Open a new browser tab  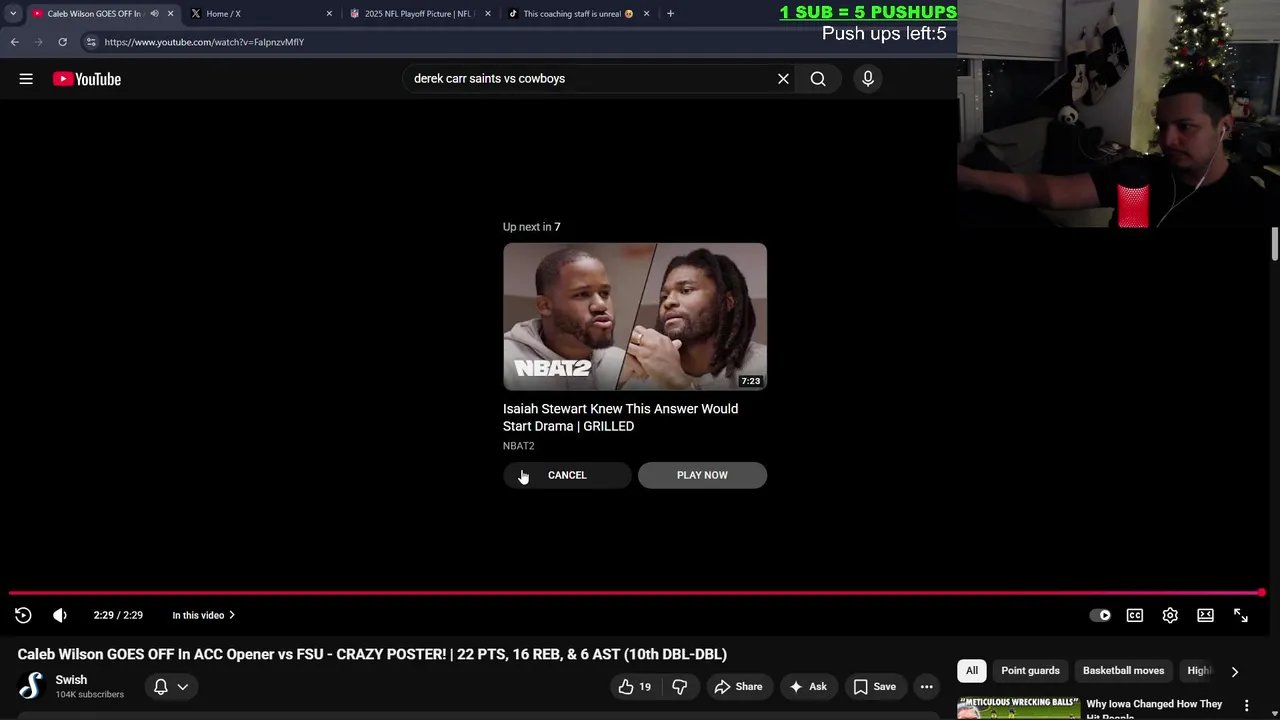[x=670, y=14]
